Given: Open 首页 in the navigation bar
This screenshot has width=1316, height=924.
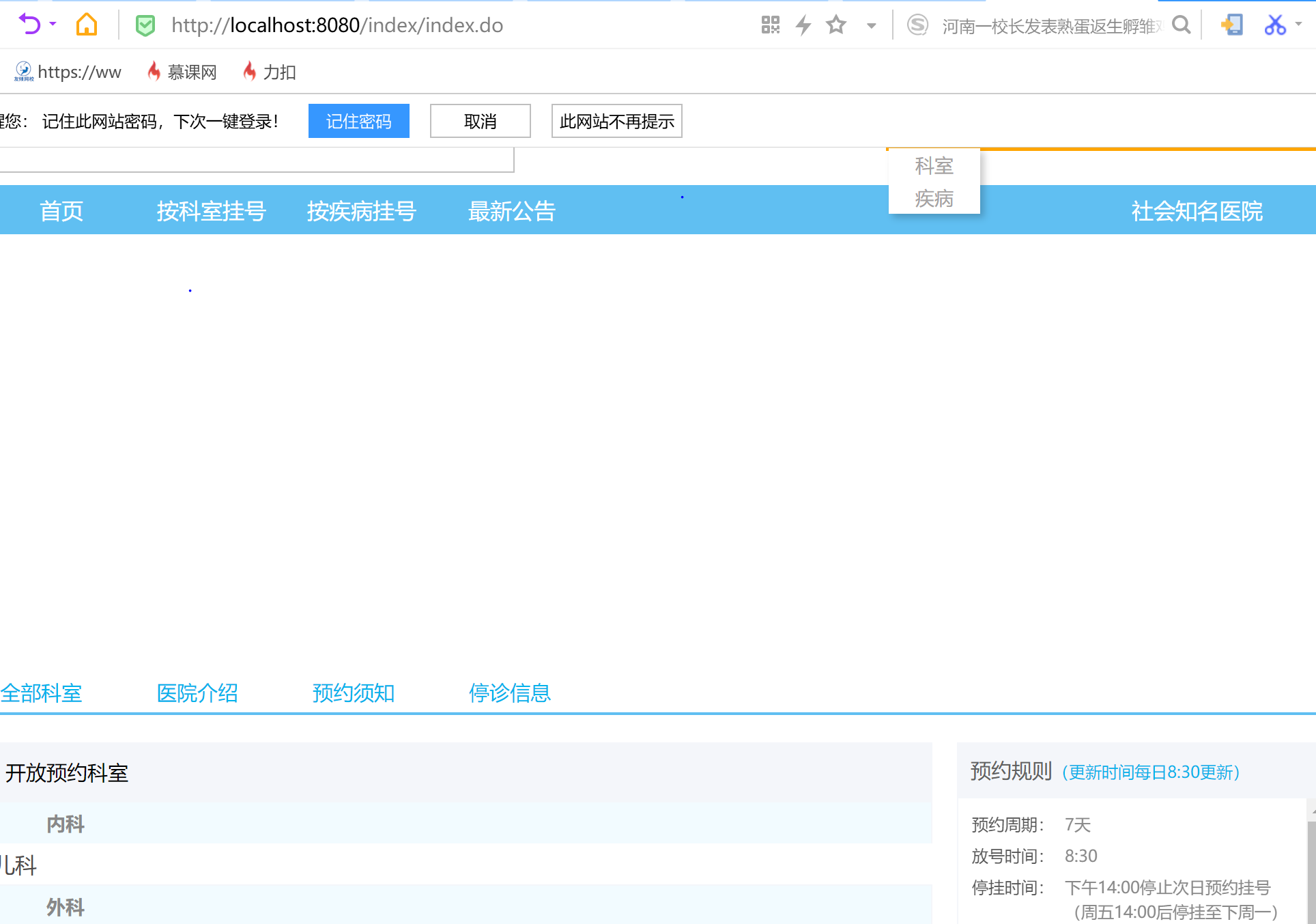Looking at the screenshot, I should [x=61, y=211].
